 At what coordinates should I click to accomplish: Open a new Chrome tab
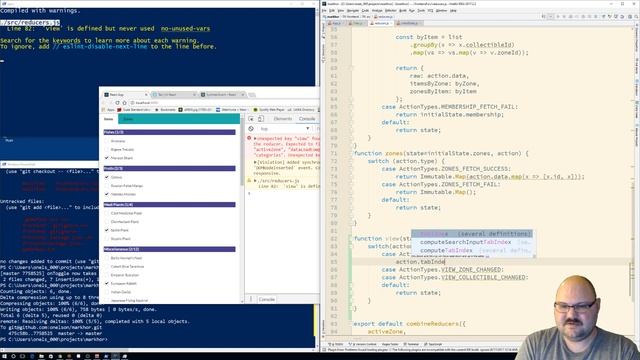[x=252, y=95]
